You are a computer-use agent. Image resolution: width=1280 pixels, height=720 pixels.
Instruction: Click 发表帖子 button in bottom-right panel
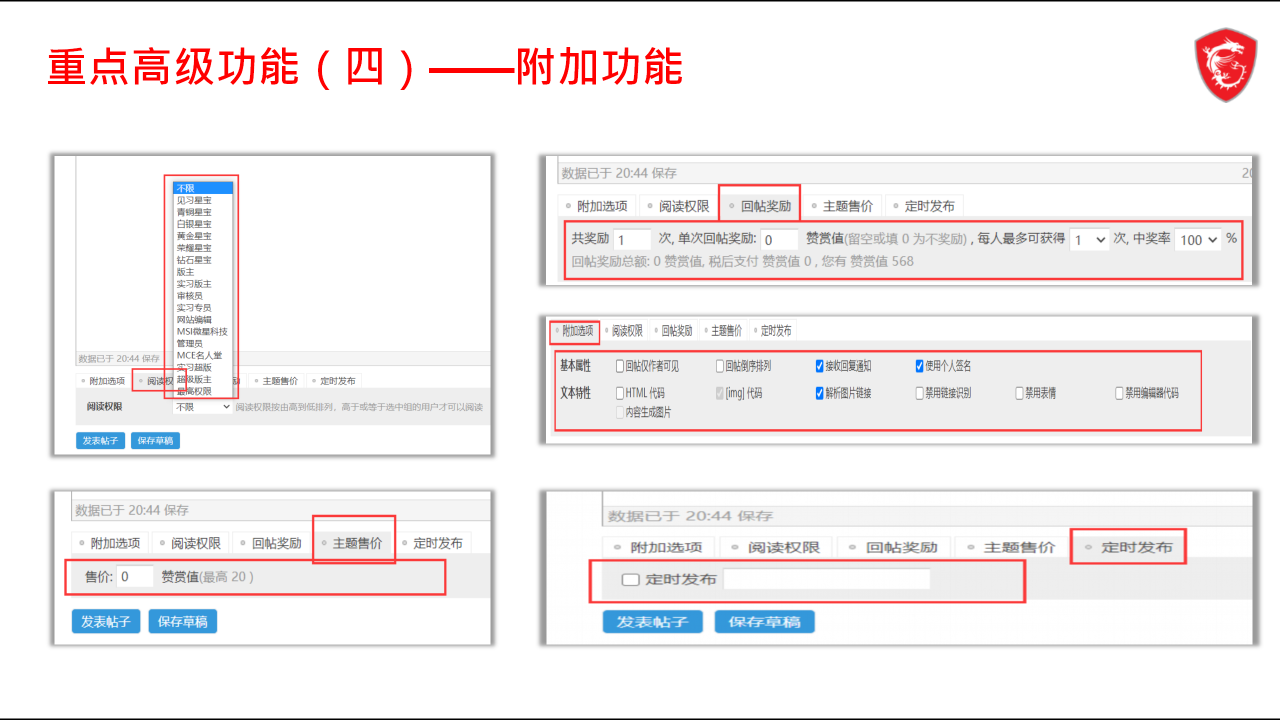653,622
